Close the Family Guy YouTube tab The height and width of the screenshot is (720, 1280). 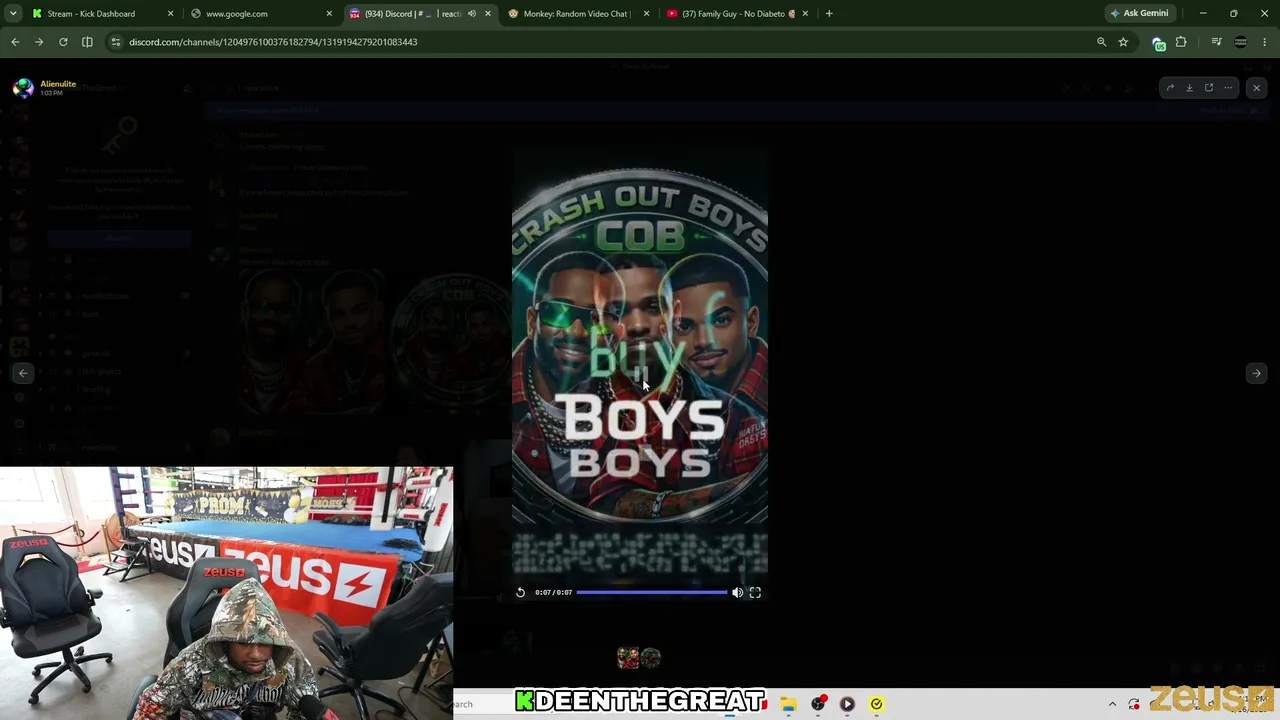point(804,14)
